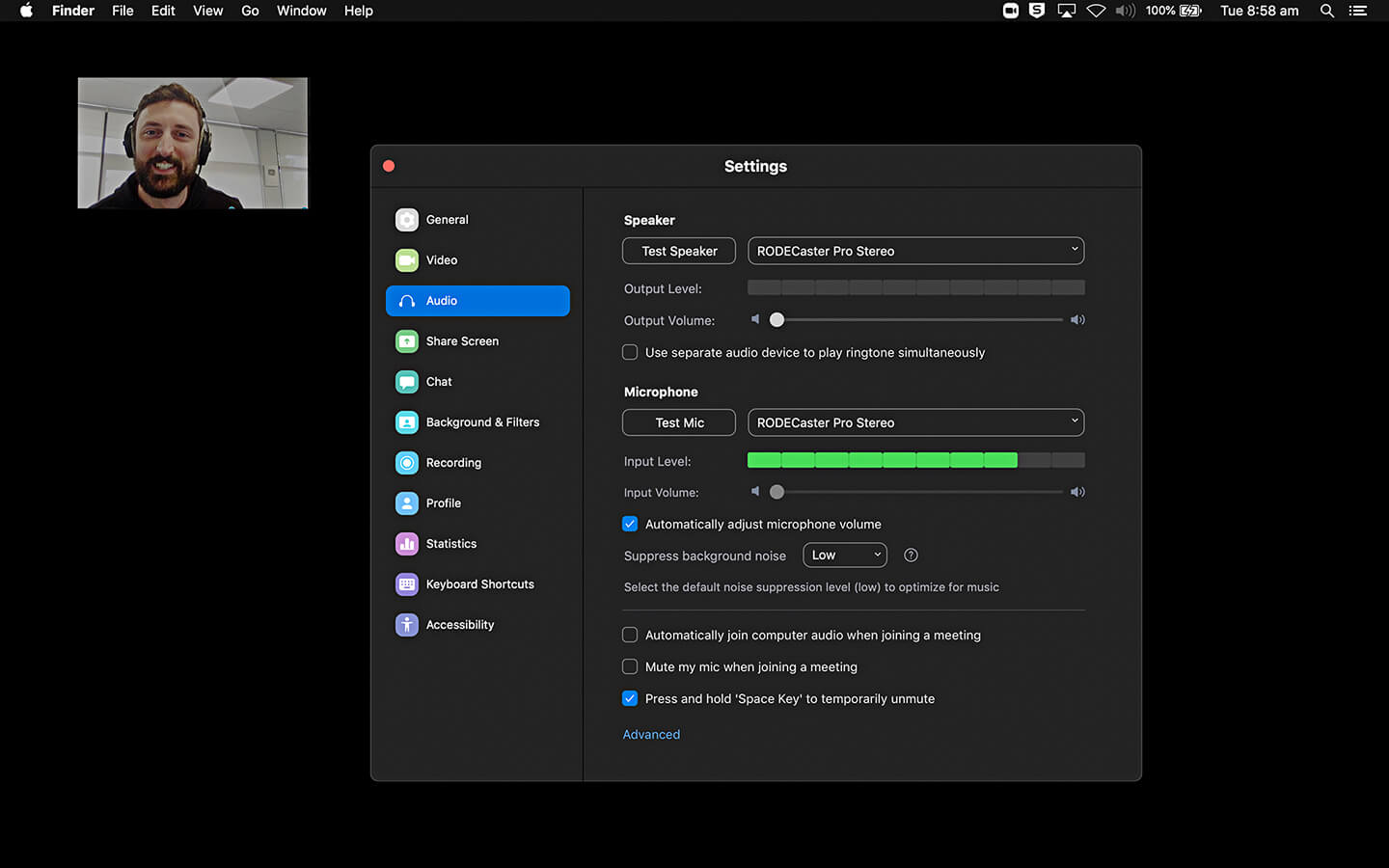
Task: Enable separate audio device for ringtone
Action: point(630,353)
